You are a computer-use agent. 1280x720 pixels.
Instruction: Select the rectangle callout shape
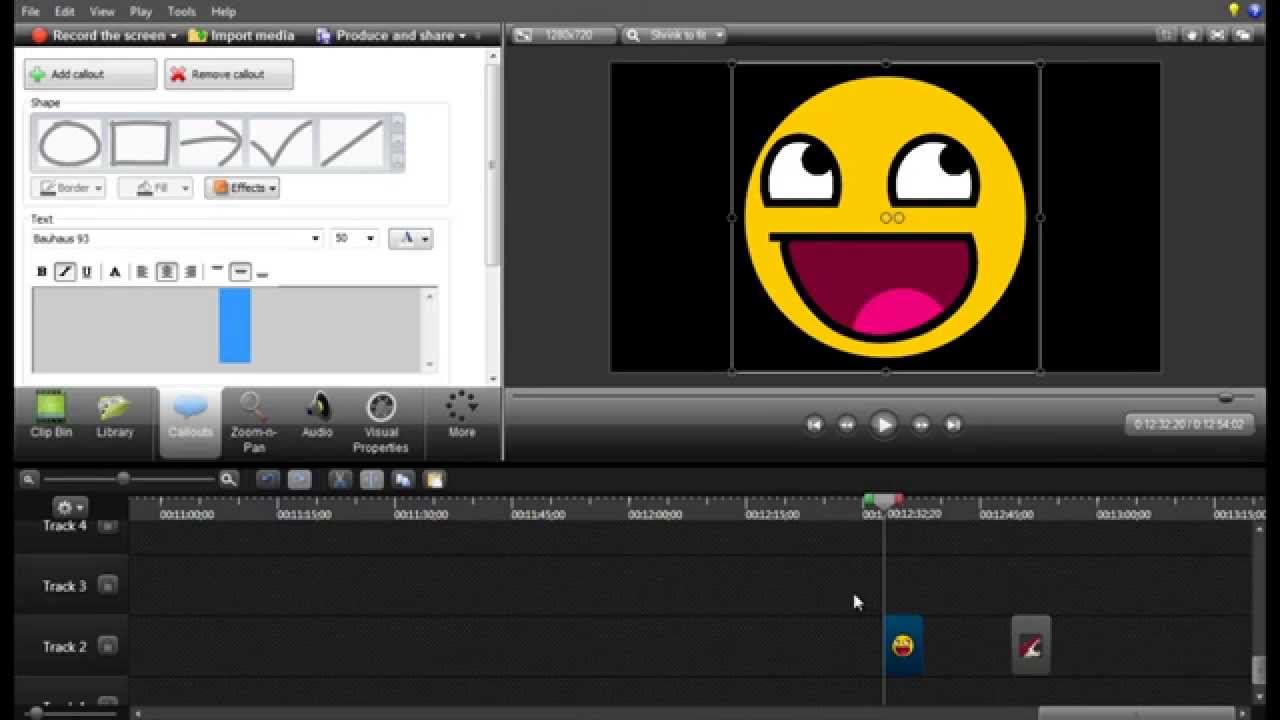[x=140, y=144]
